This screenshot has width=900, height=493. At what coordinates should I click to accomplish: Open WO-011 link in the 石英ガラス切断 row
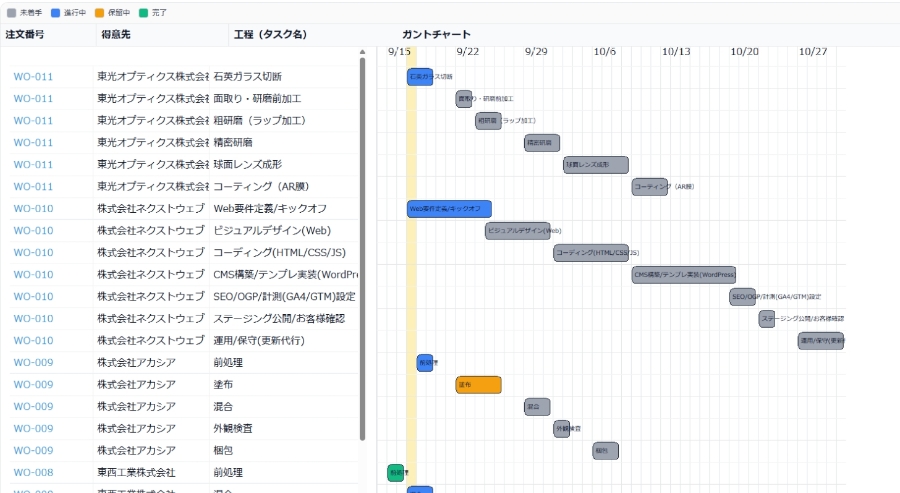(33, 77)
